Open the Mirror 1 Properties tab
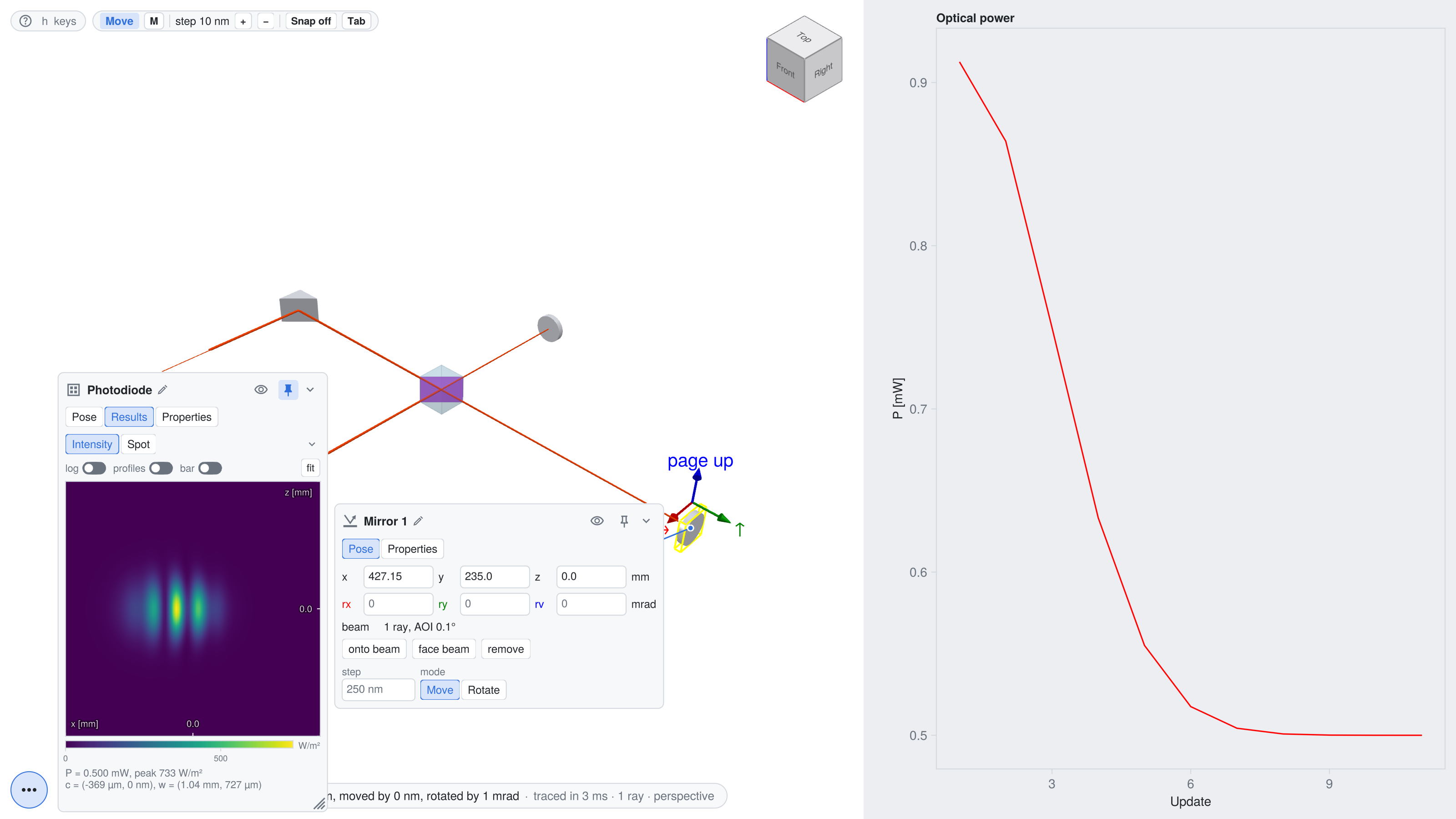This screenshot has width=1456, height=819. point(412,549)
